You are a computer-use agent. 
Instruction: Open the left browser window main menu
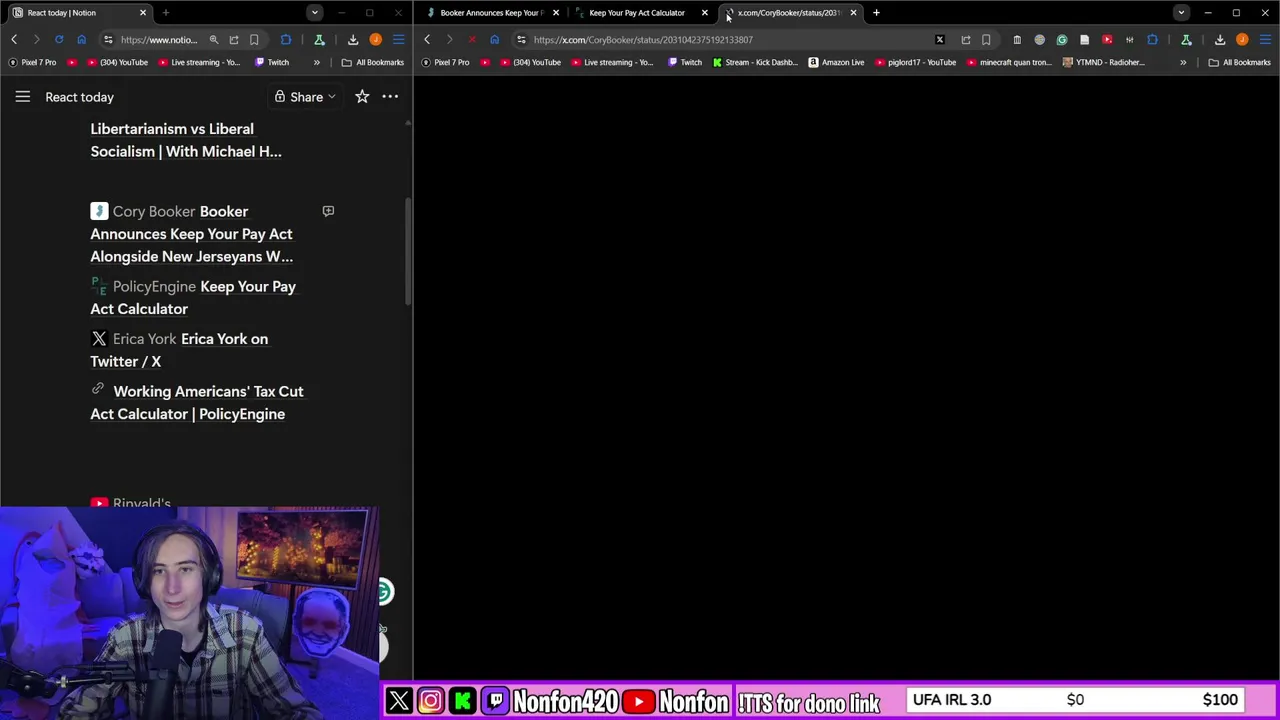pyautogui.click(x=398, y=40)
